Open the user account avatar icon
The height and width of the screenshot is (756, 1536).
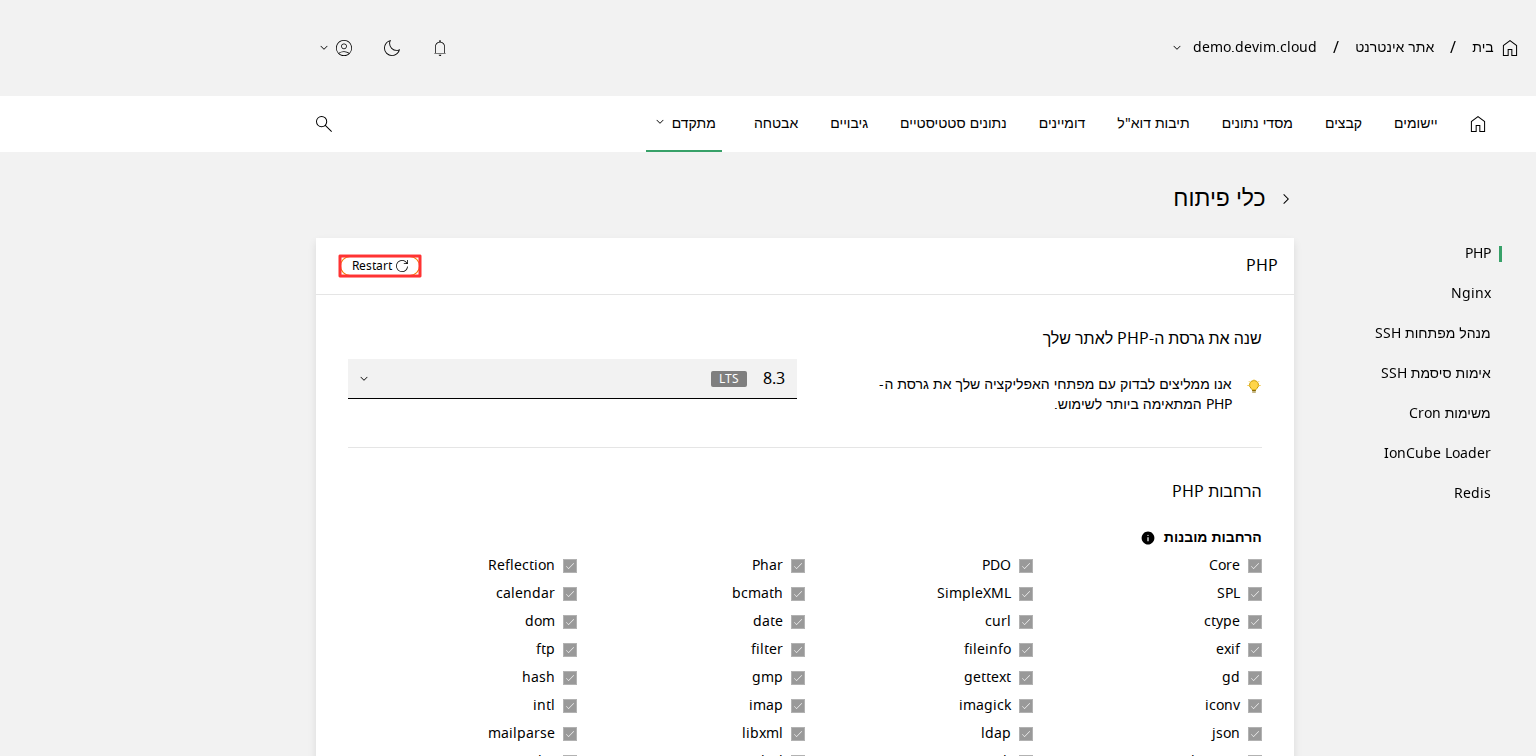pos(344,48)
